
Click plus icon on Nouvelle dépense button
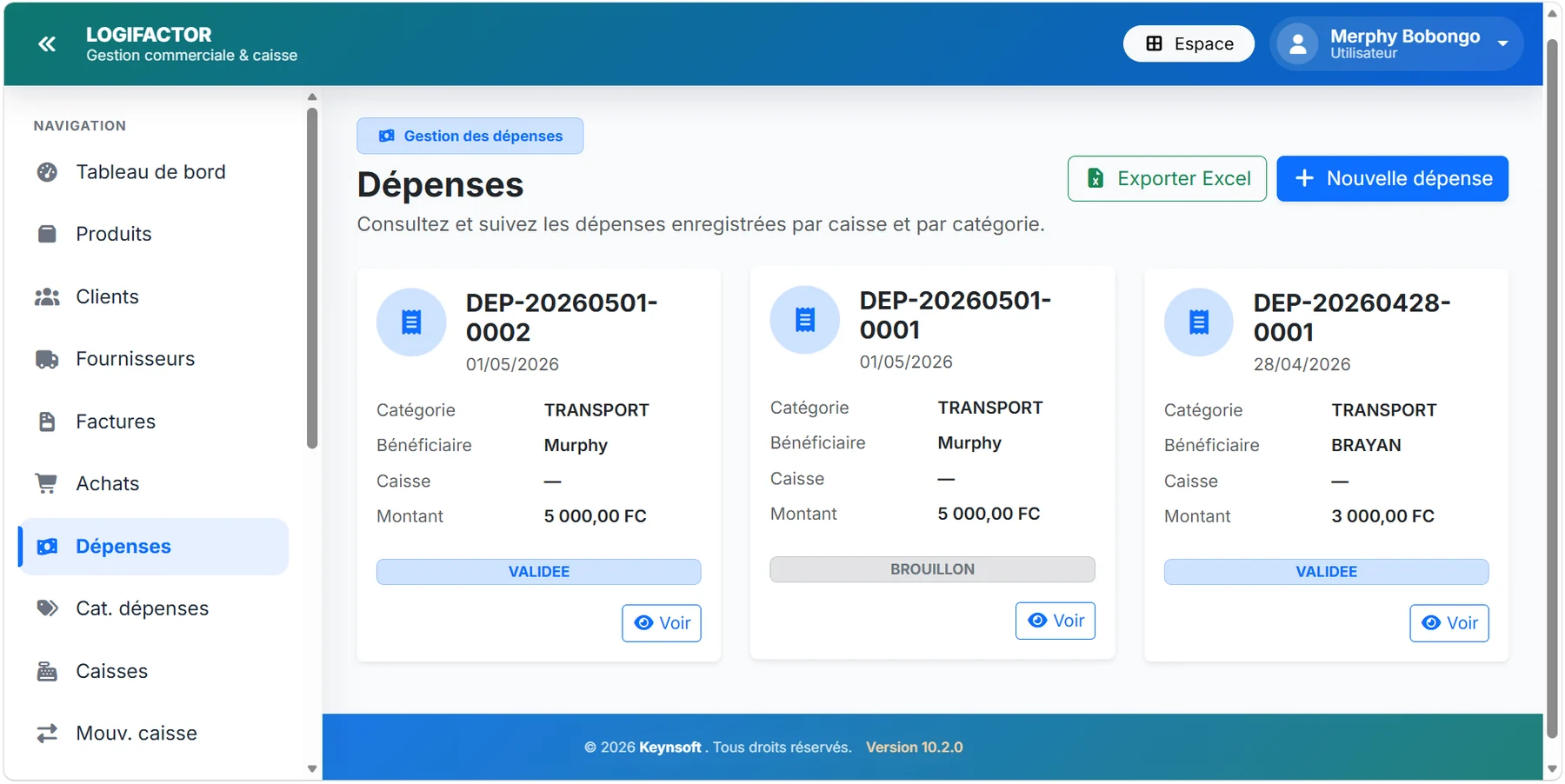click(x=1304, y=179)
